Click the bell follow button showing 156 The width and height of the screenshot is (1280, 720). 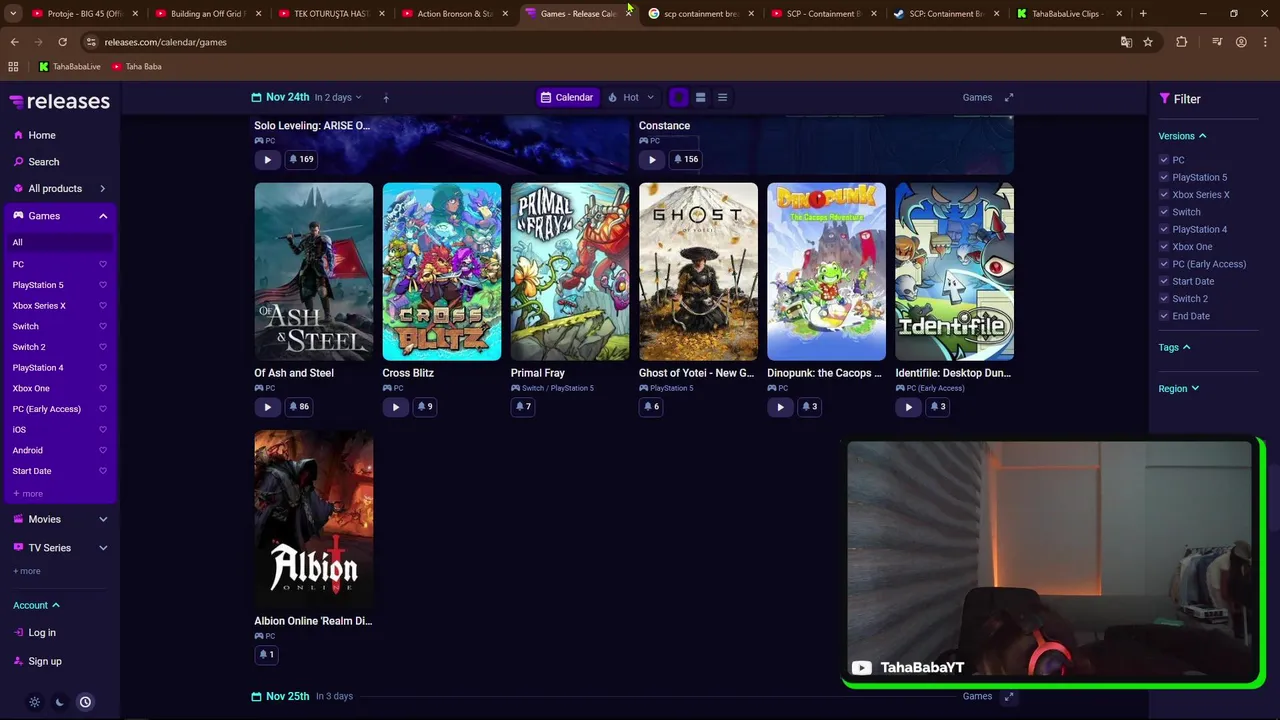(686, 159)
